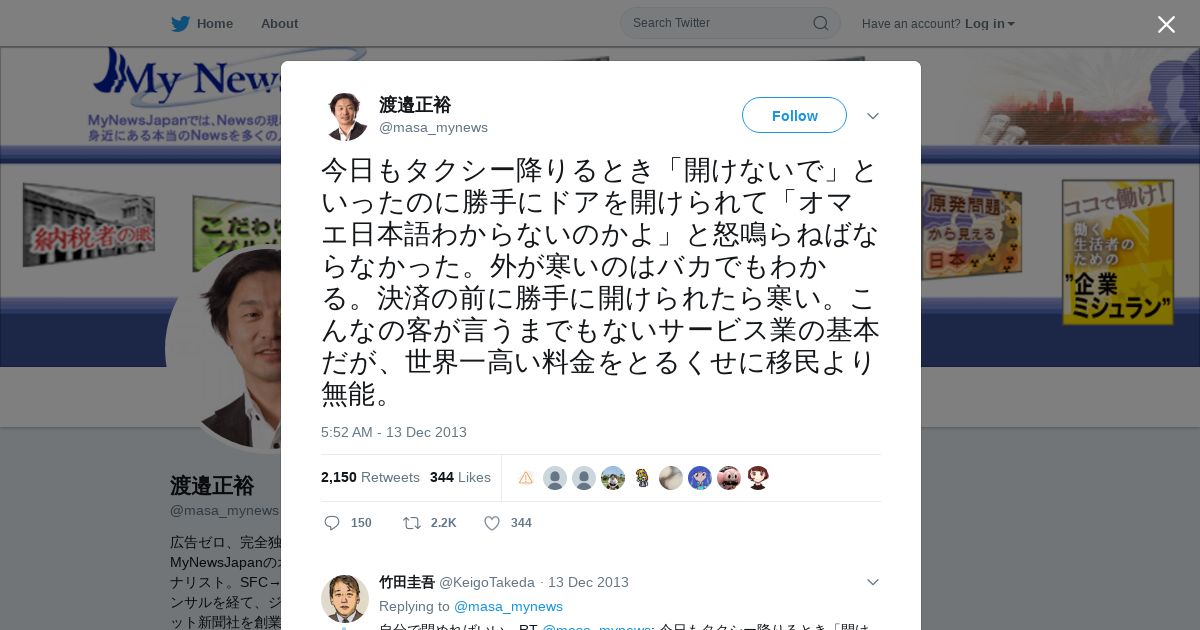Expand options chevron on 竹田圭吾's reply

coord(873,582)
